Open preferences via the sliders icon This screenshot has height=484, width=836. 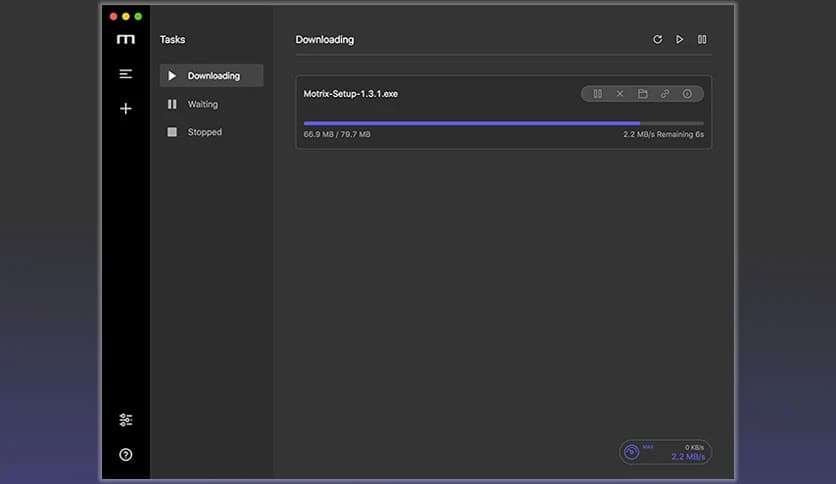(x=125, y=420)
